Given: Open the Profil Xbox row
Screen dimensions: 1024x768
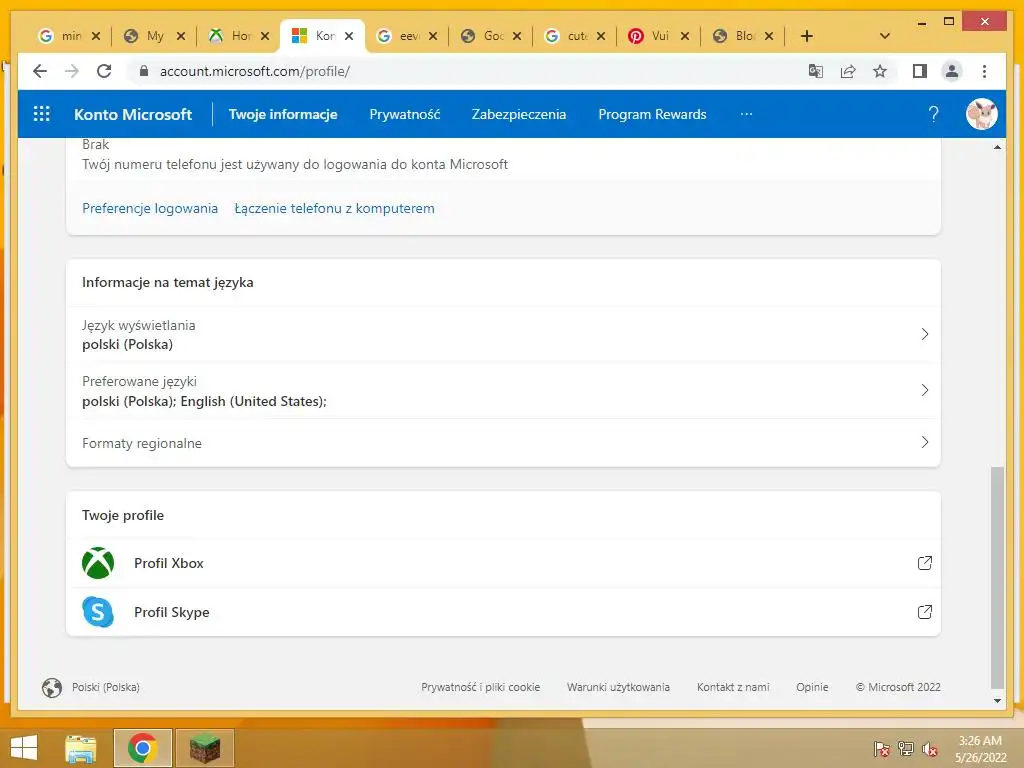Looking at the screenshot, I should [504, 563].
